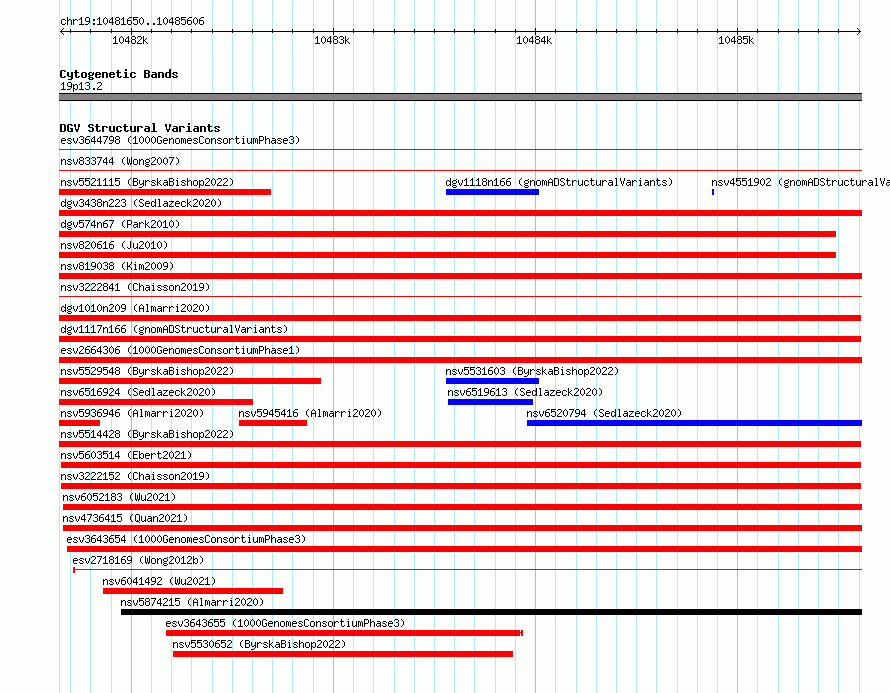The height and width of the screenshot is (693, 890).
Task: Open nsv5514428 ByrskaBishop2022 variant
Action: pyautogui.click(x=147, y=434)
